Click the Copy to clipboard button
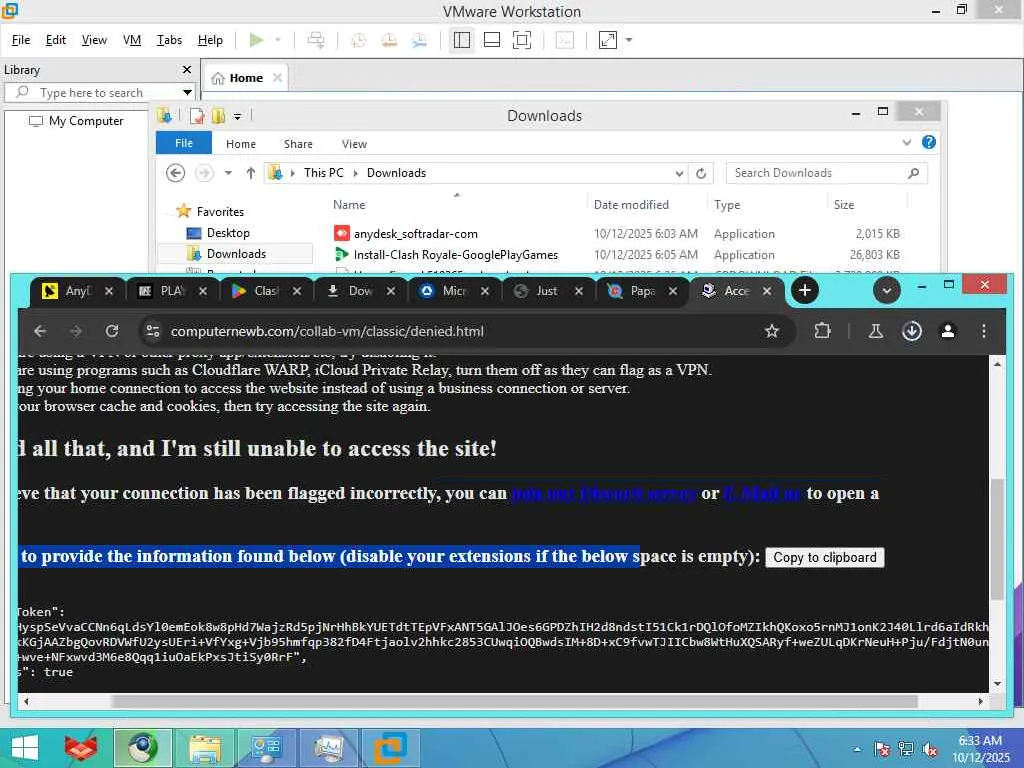The width and height of the screenshot is (1024, 768). point(825,558)
